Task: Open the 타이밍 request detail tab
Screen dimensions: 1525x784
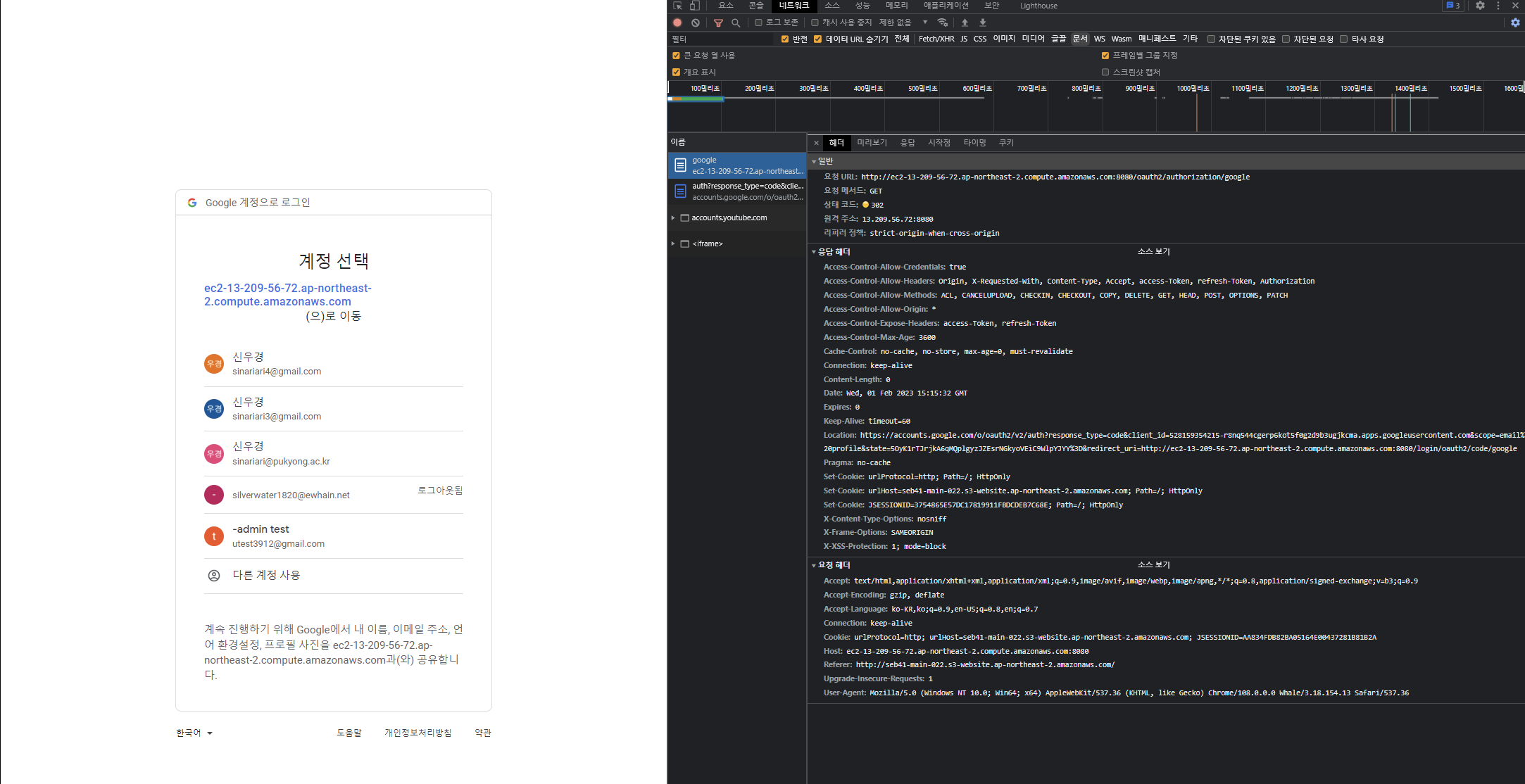Action: click(x=974, y=143)
